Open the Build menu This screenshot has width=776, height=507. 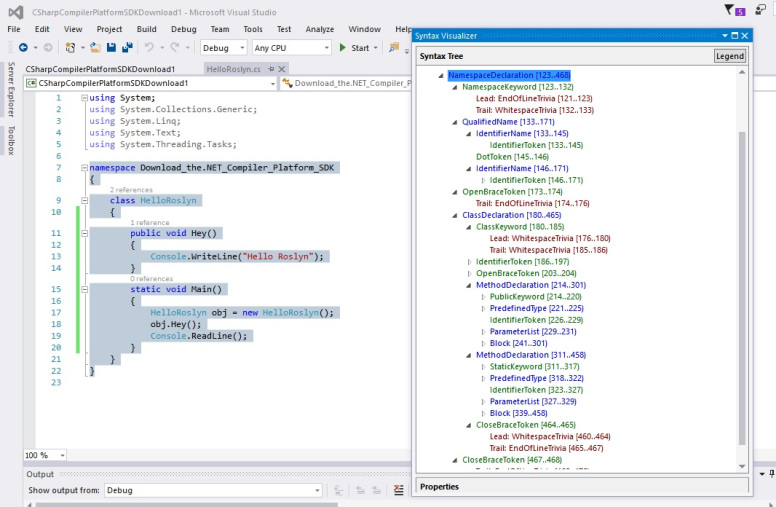[x=146, y=29]
